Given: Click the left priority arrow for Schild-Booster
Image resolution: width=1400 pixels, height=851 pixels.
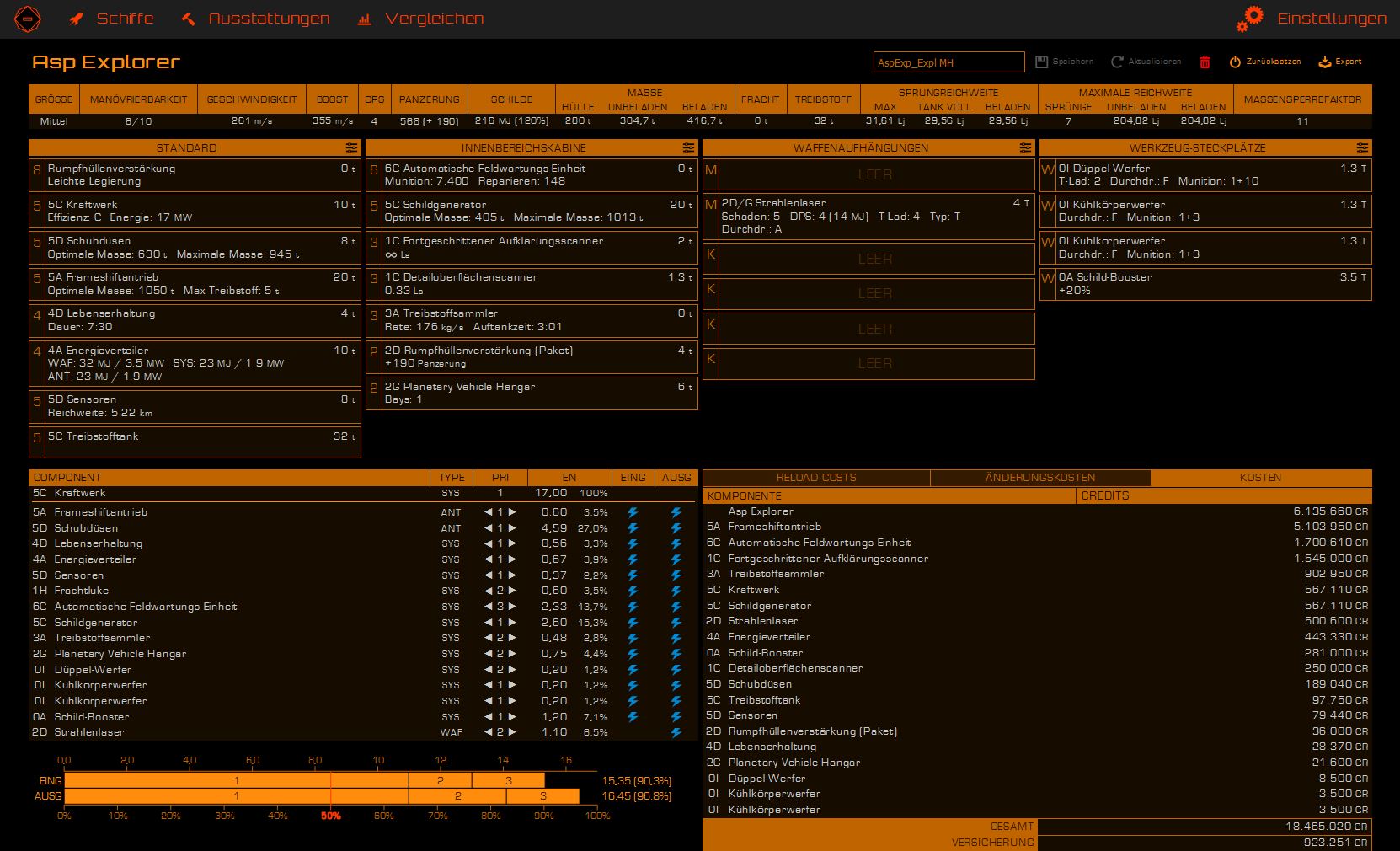Looking at the screenshot, I should pyautogui.click(x=489, y=717).
